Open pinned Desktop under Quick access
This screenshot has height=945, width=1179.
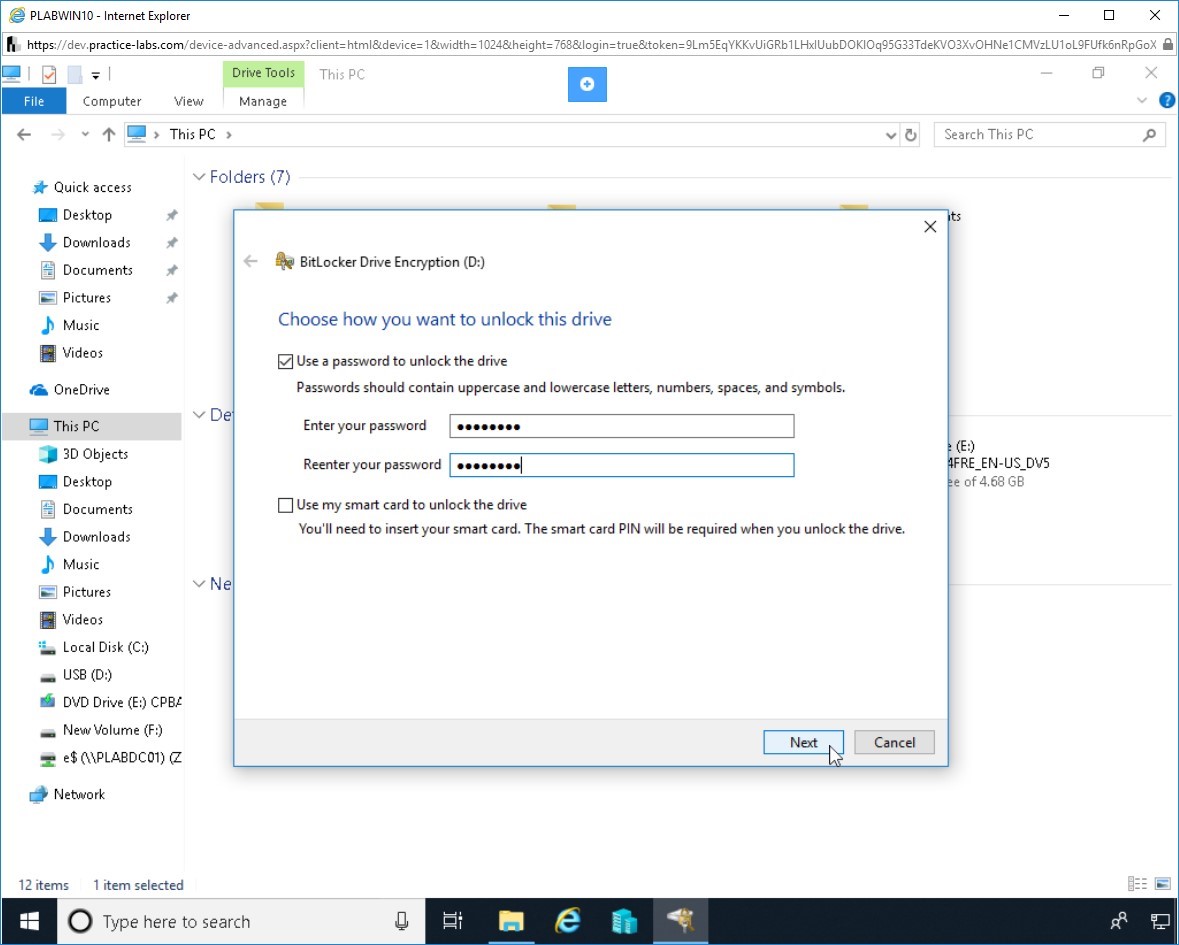tap(86, 215)
